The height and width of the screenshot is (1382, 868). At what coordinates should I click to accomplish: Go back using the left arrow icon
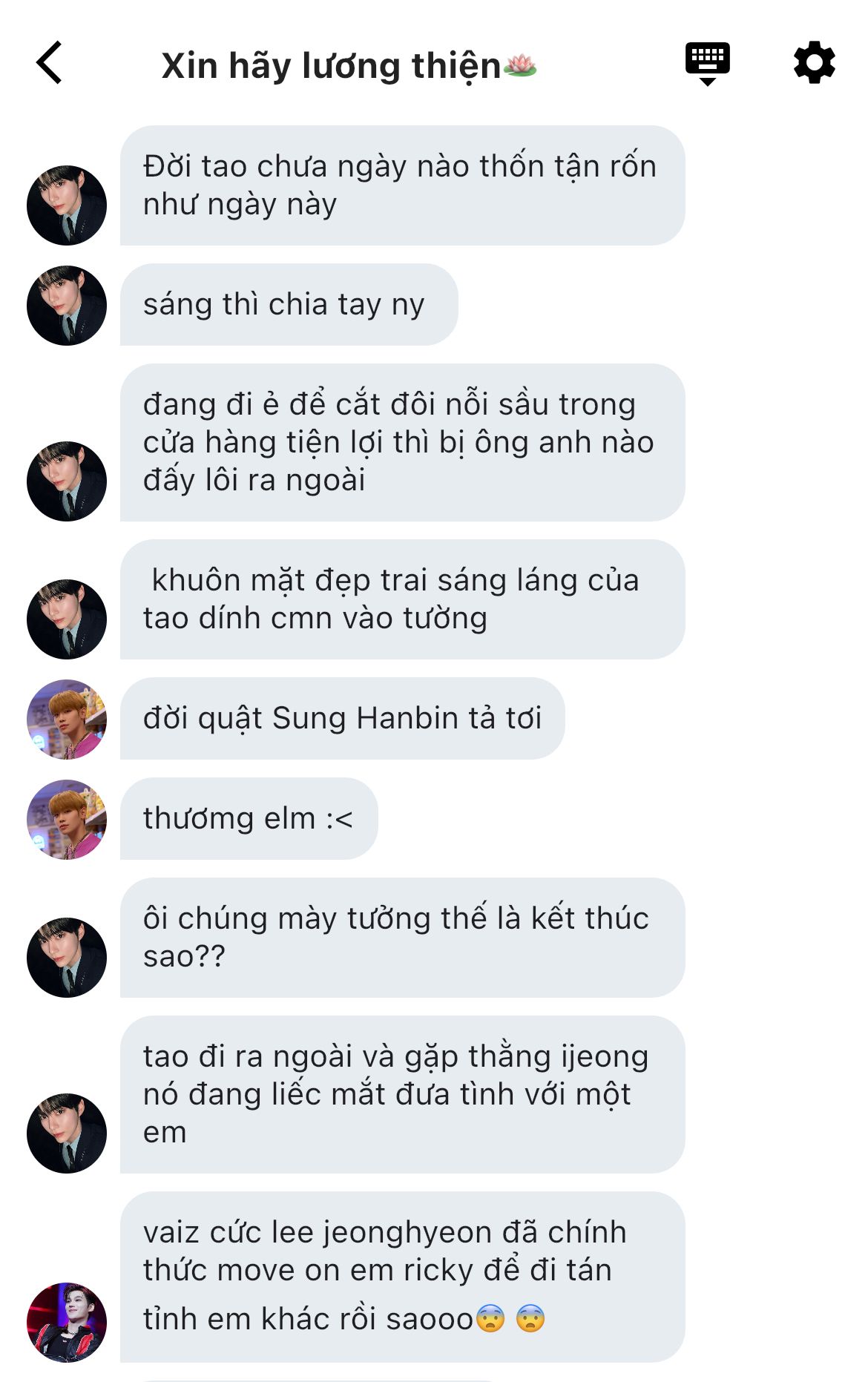49,63
